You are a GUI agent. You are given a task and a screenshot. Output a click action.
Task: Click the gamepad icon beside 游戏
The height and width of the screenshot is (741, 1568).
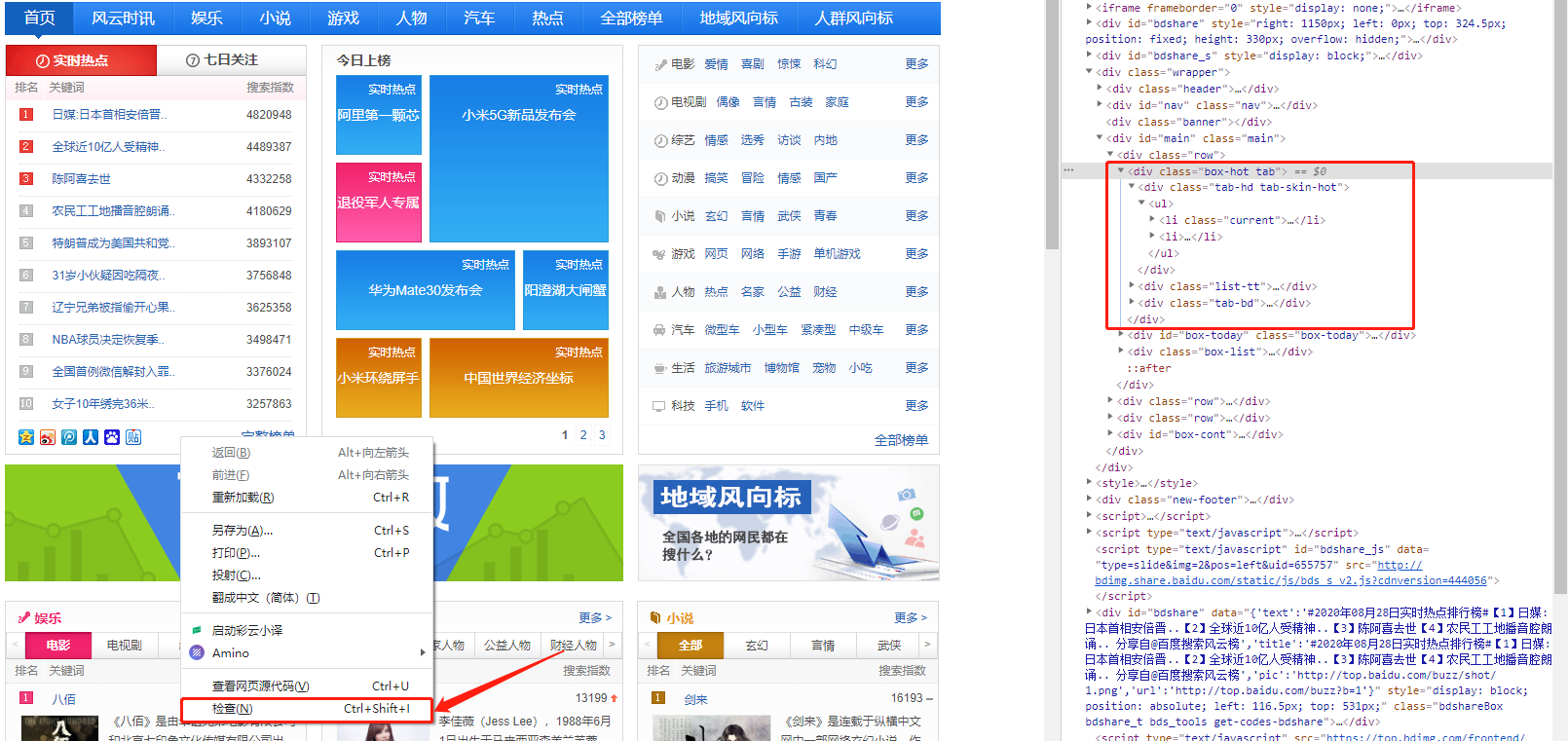point(660,254)
